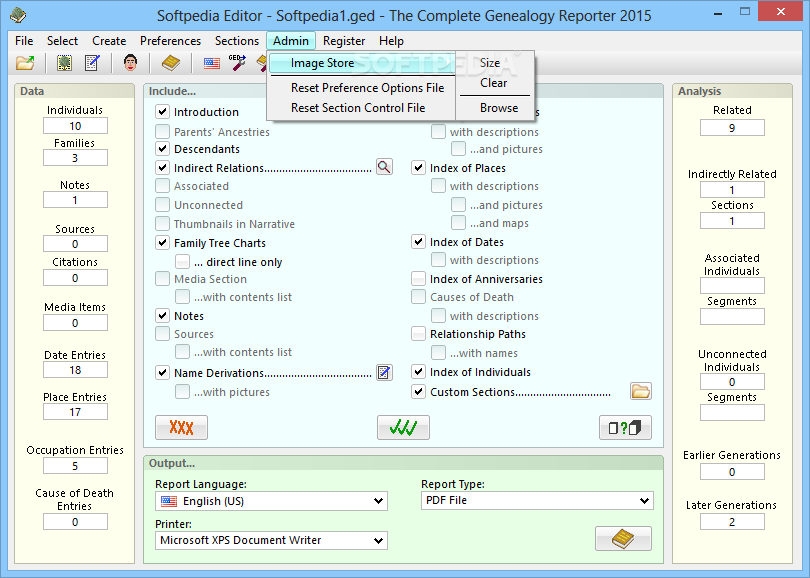Image resolution: width=810 pixels, height=578 pixels.
Task: Open the File menu
Action: [x=24, y=41]
